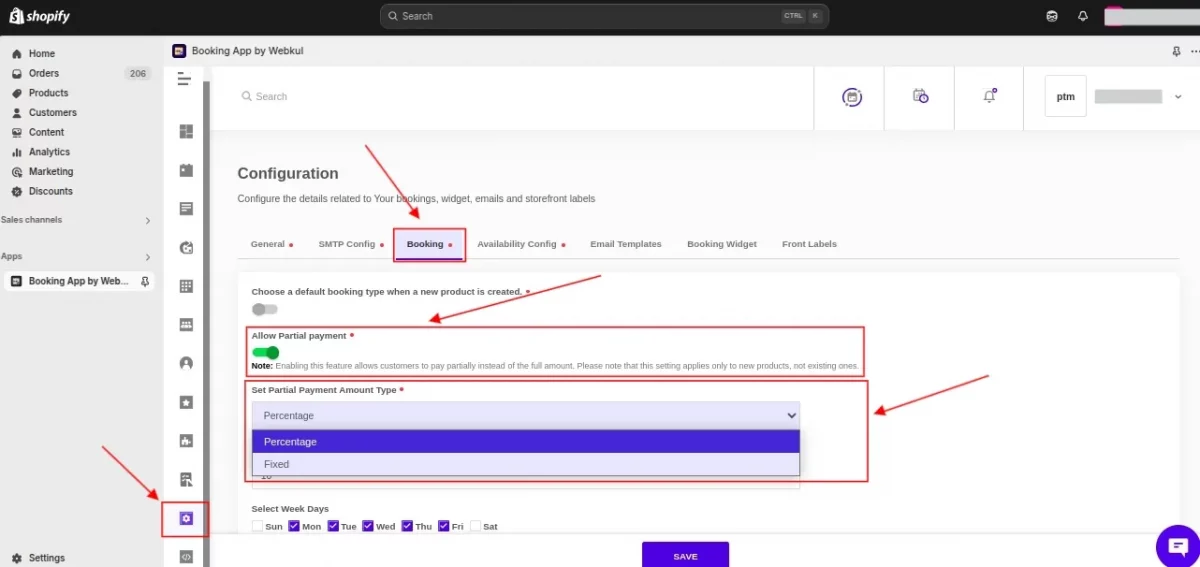Open the configuration gear icon in app sidebar
The image size is (1200, 567).
click(x=186, y=518)
